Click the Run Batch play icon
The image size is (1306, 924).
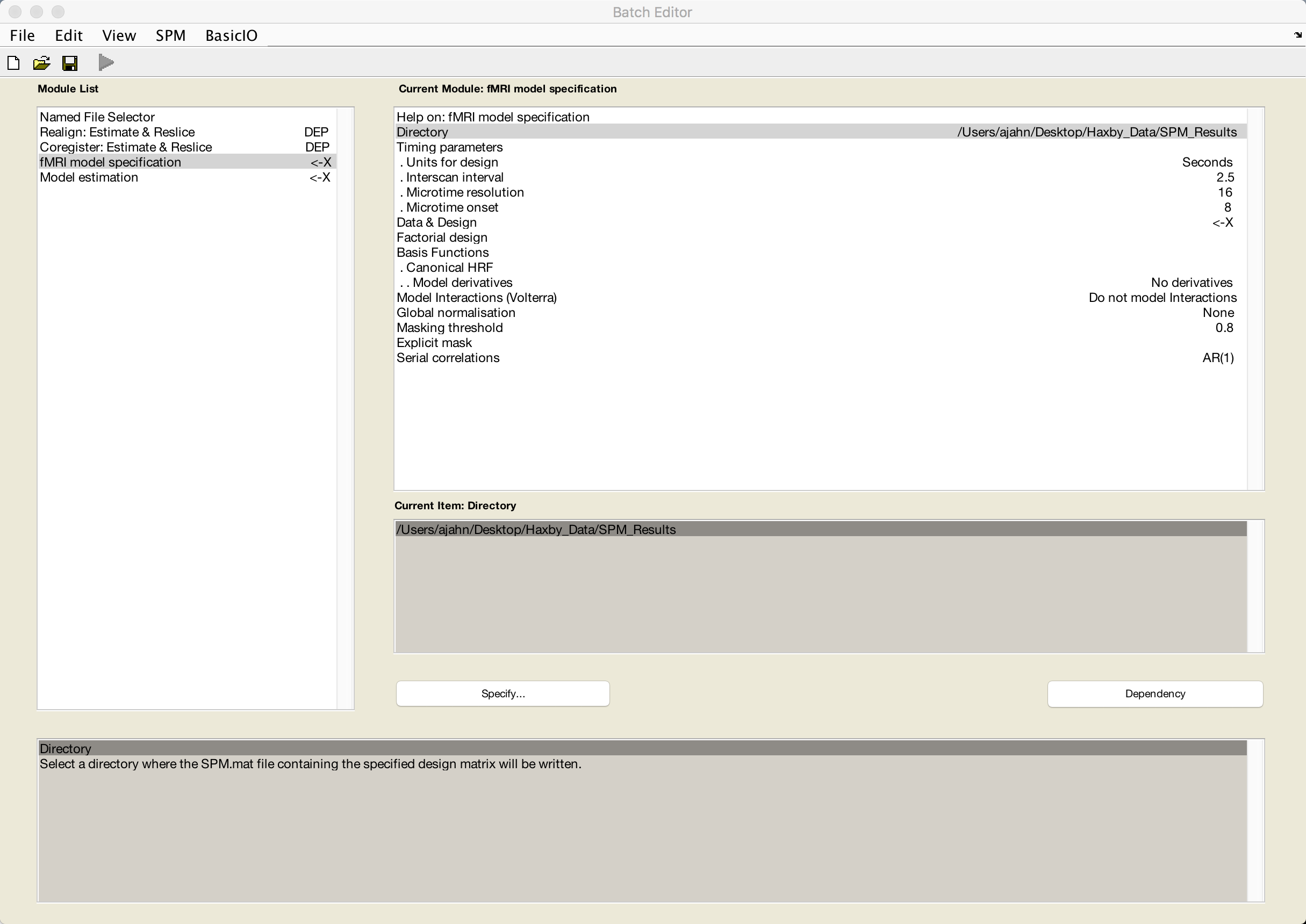(x=106, y=63)
